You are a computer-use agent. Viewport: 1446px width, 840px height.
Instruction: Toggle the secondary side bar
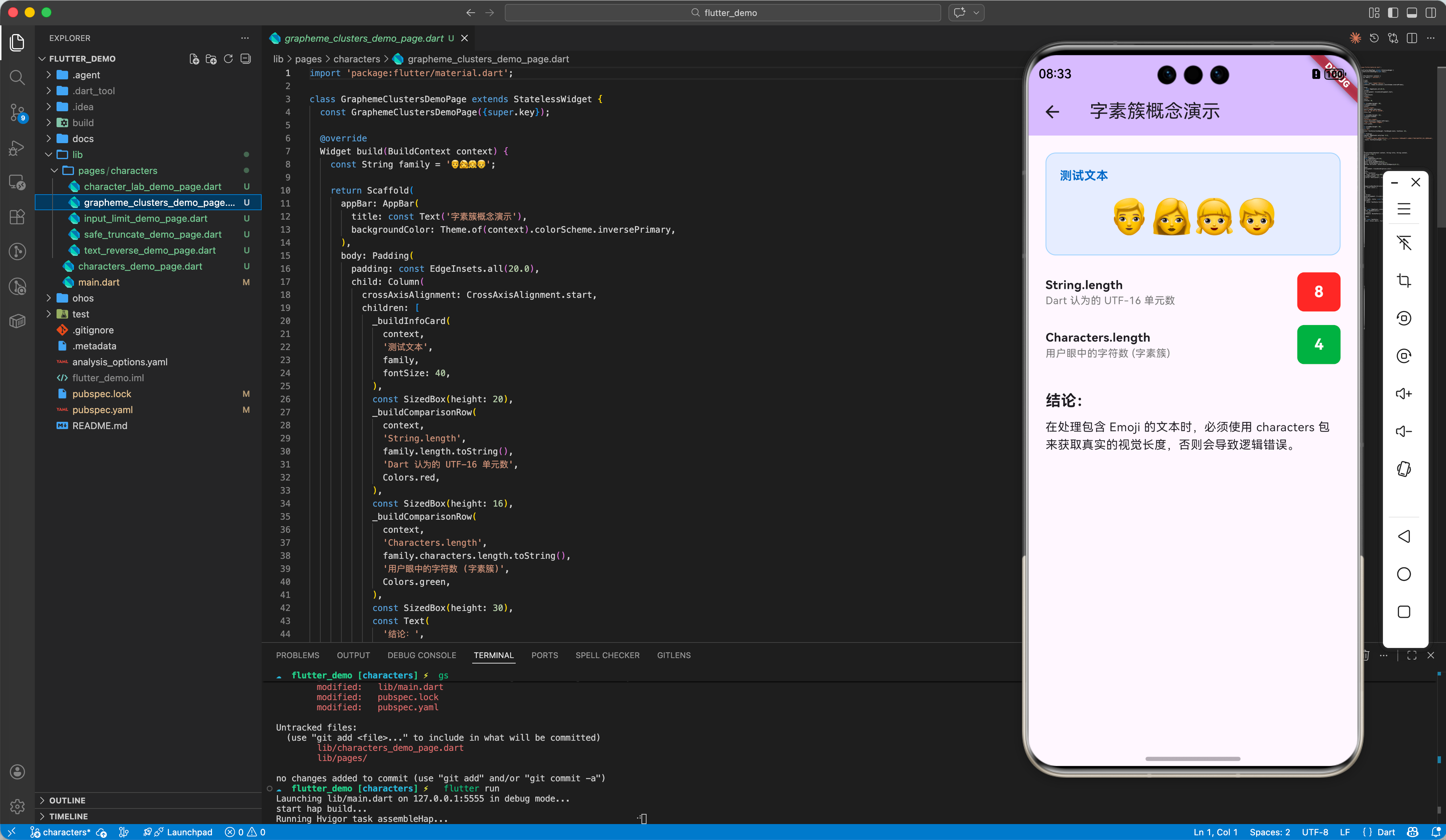[x=1430, y=13]
